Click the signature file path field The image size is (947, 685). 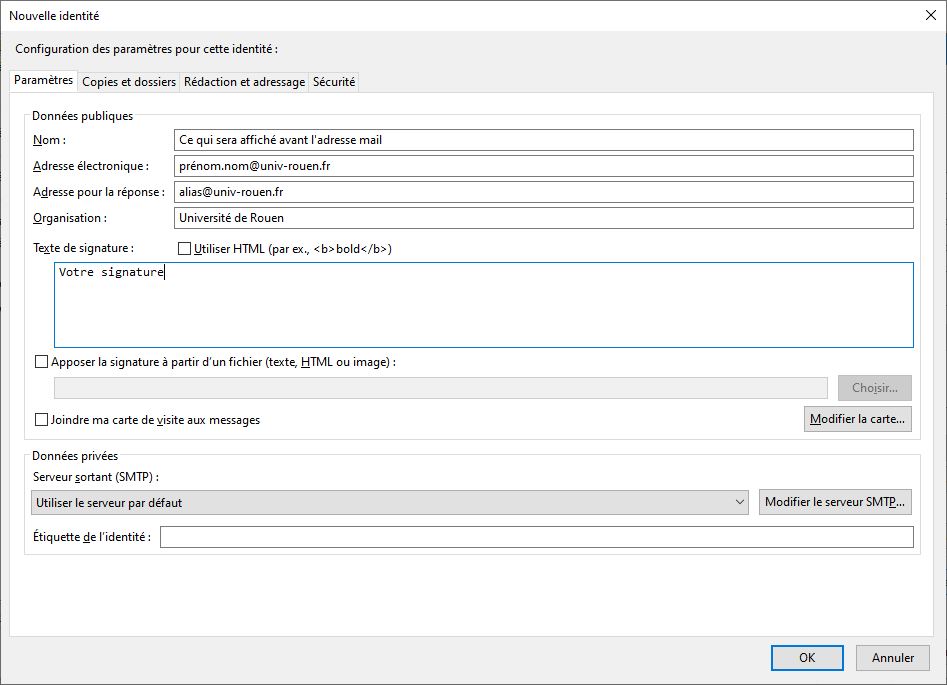pyautogui.click(x=440, y=388)
